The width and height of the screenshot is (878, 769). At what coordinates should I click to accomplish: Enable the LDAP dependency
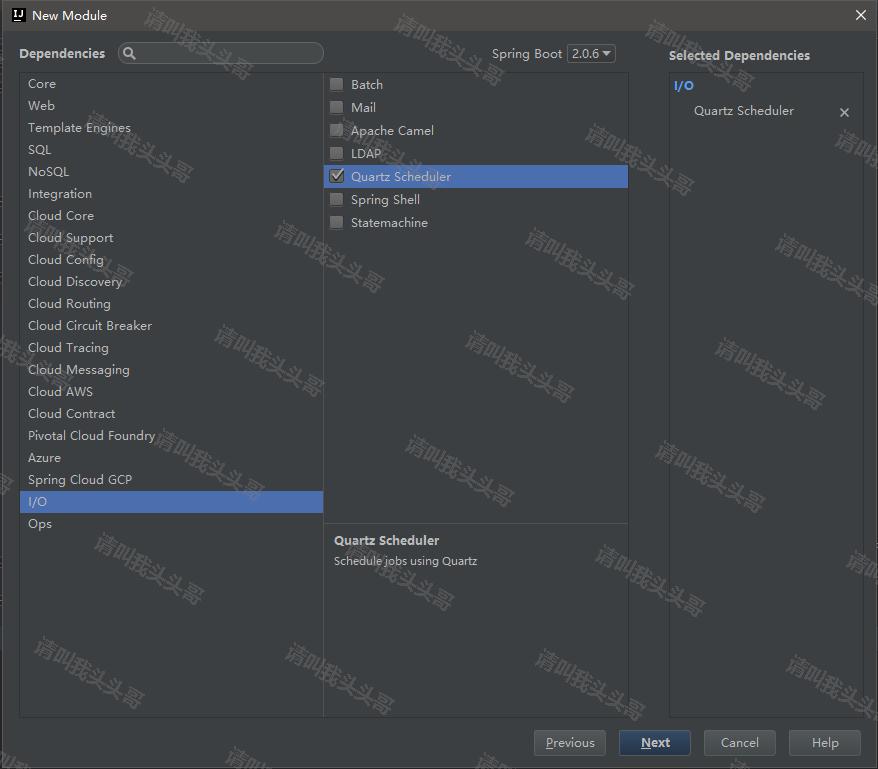[337, 153]
